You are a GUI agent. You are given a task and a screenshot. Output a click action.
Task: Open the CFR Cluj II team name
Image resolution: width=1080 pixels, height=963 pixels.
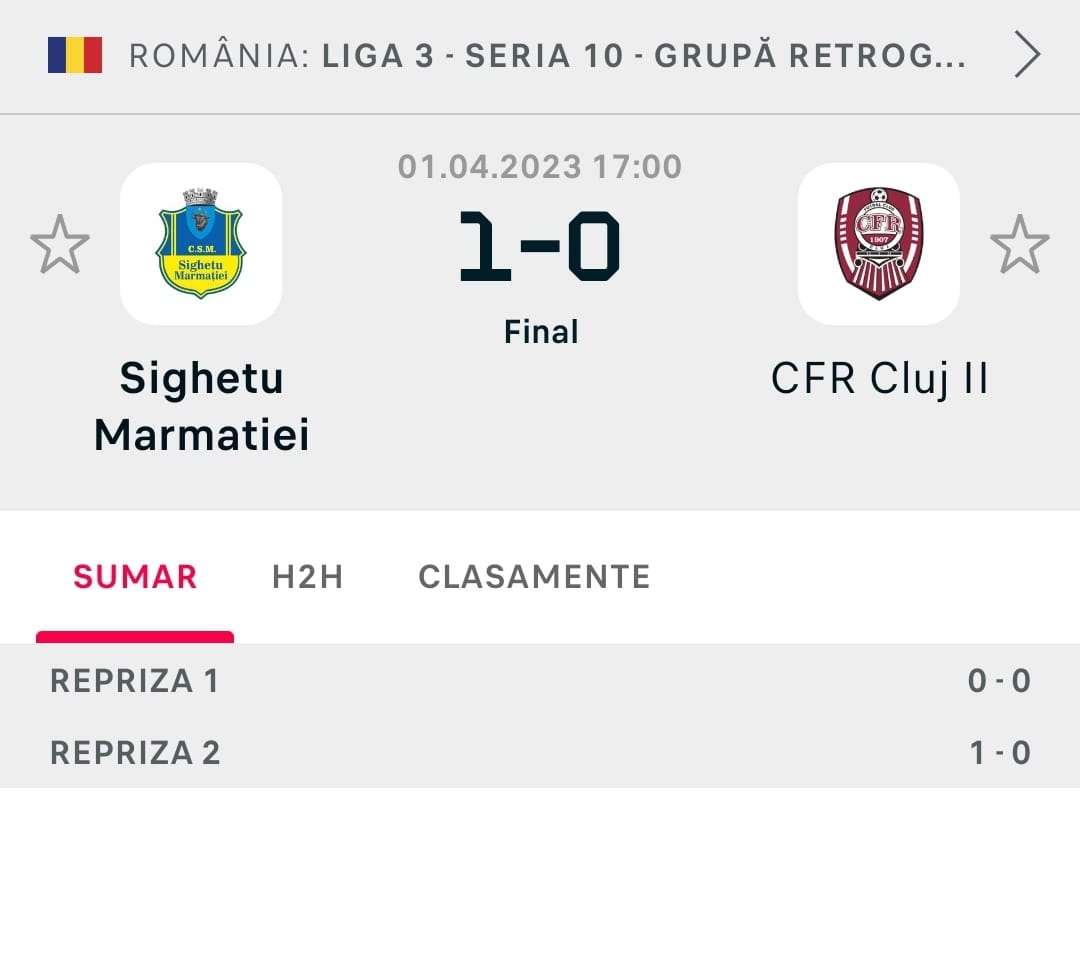879,379
